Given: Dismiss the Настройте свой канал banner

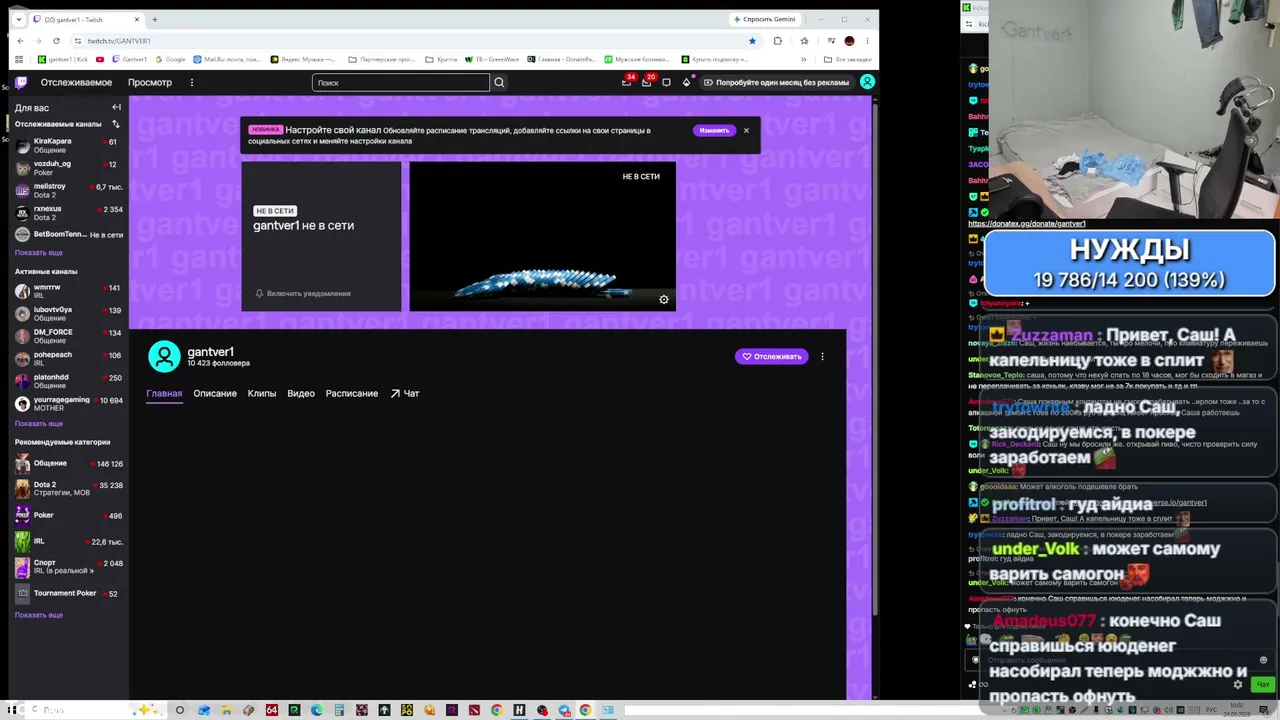Looking at the screenshot, I should [746, 130].
